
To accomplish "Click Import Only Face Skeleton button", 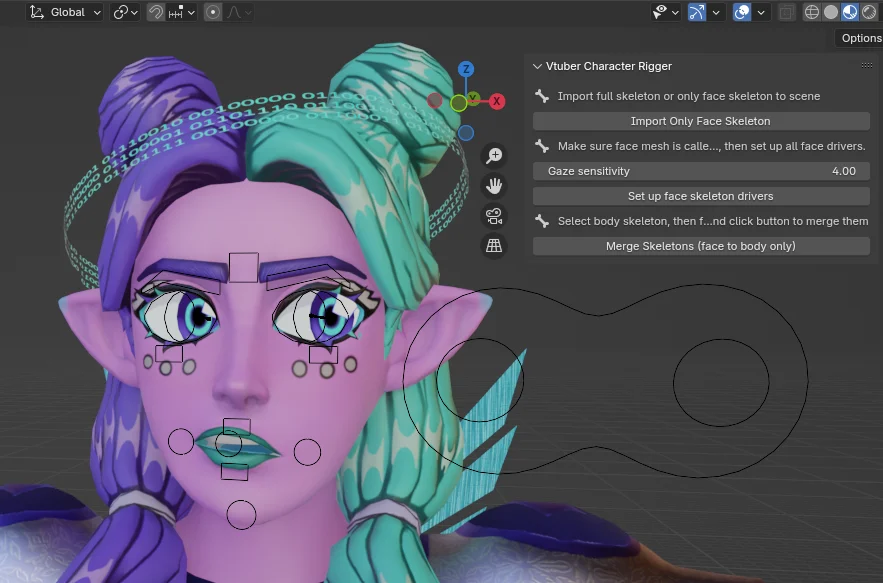I will [x=700, y=121].
